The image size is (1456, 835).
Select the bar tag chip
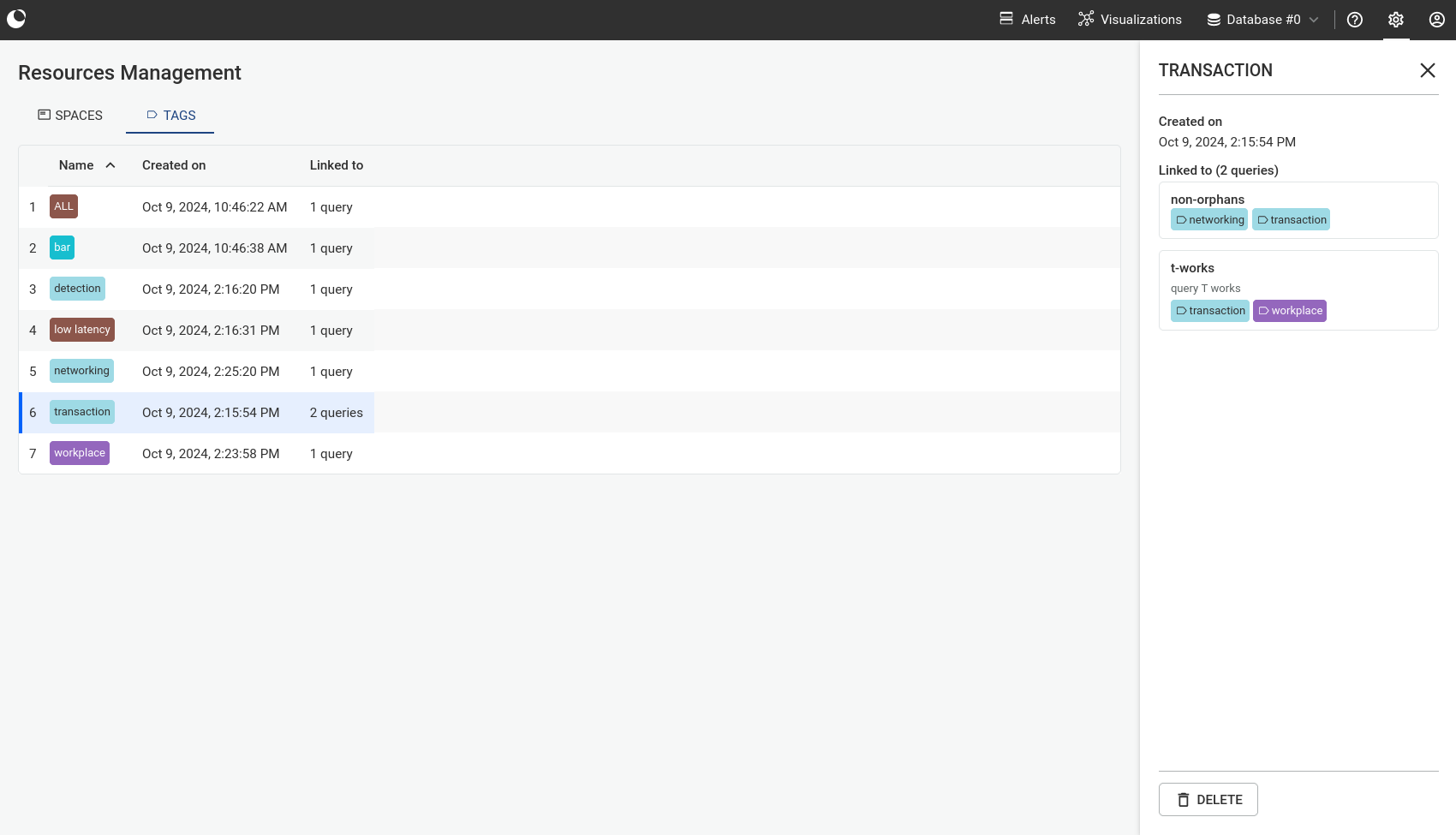pyautogui.click(x=63, y=248)
